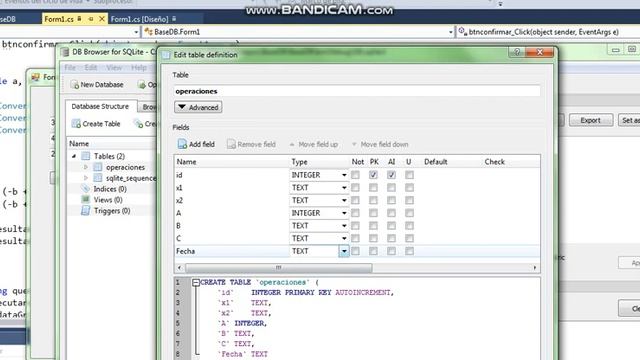Open Edit menu in DB Browser
The height and width of the screenshot is (360, 640).
[x=91, y=68]
